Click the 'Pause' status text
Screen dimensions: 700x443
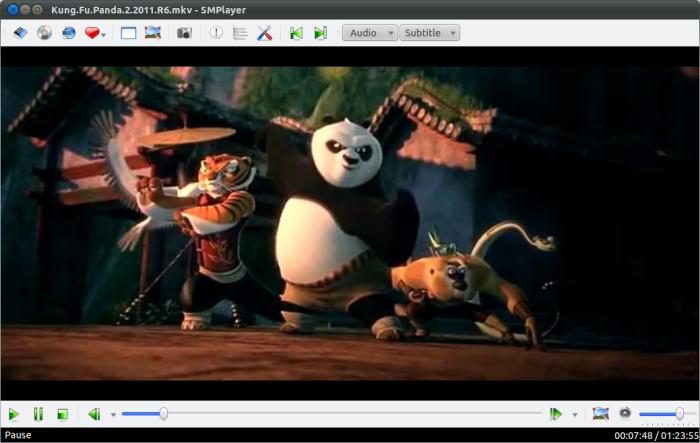(18, 435)
